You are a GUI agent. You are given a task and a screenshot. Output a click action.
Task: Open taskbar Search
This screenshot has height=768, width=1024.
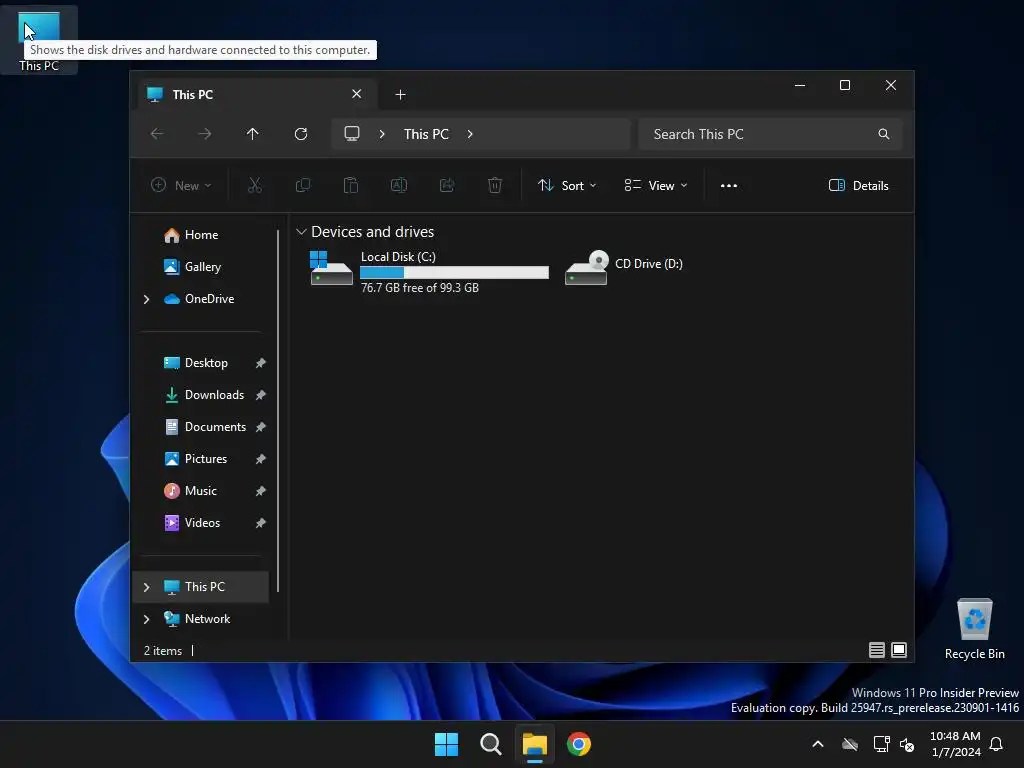click(490, 744)
